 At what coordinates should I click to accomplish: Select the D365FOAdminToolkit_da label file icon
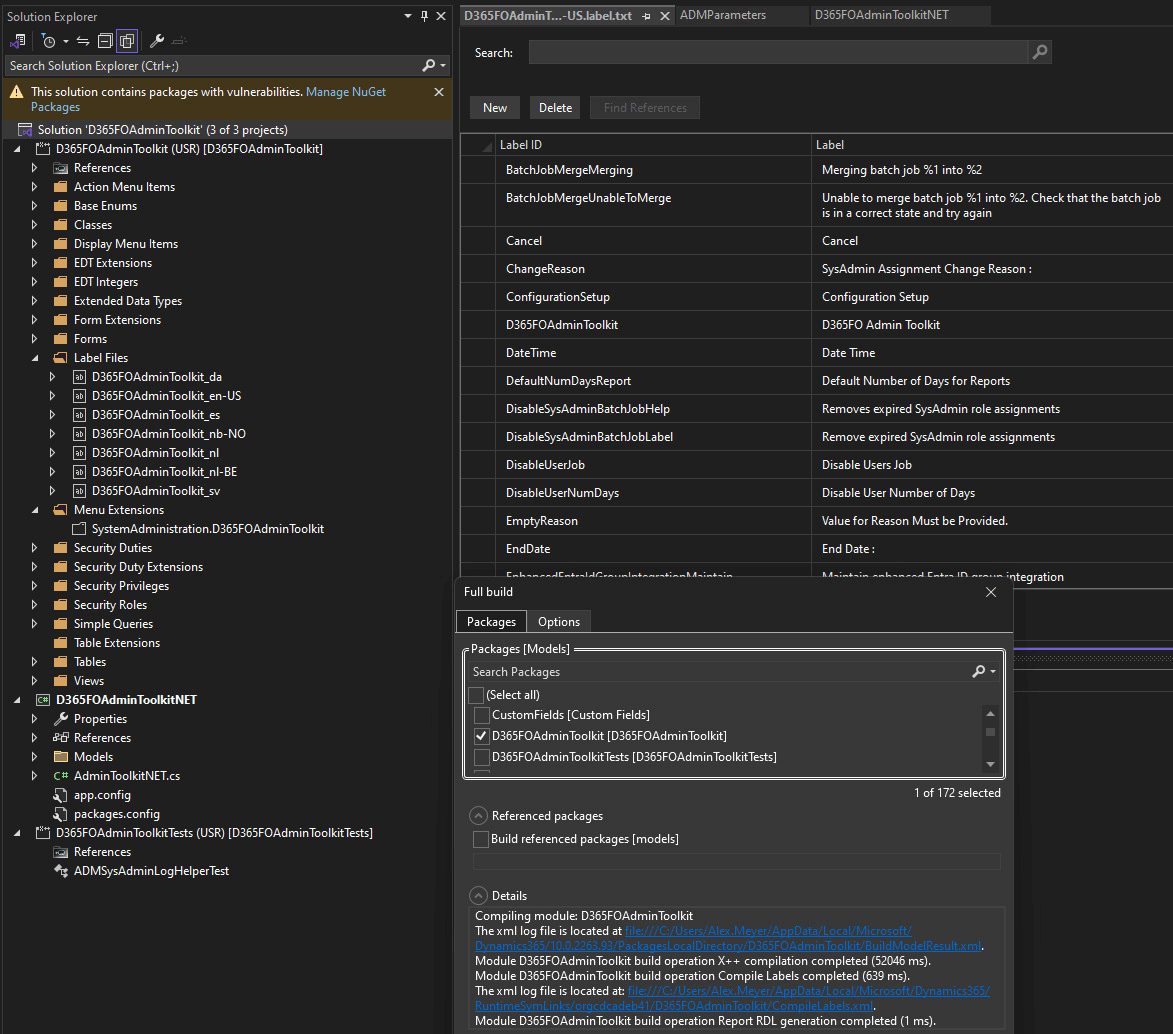[79, 377]
